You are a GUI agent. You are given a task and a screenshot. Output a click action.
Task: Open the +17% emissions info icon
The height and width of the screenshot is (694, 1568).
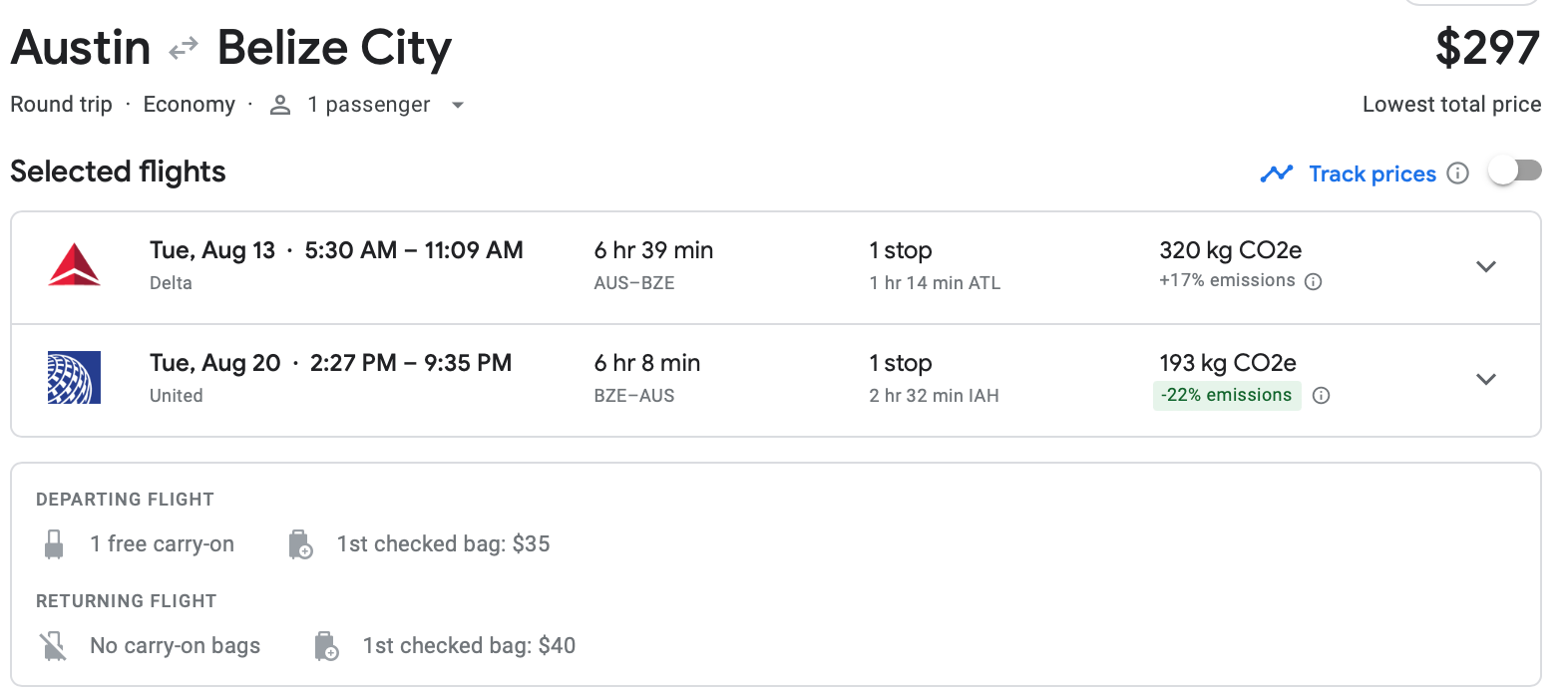tap(1314, 281)
